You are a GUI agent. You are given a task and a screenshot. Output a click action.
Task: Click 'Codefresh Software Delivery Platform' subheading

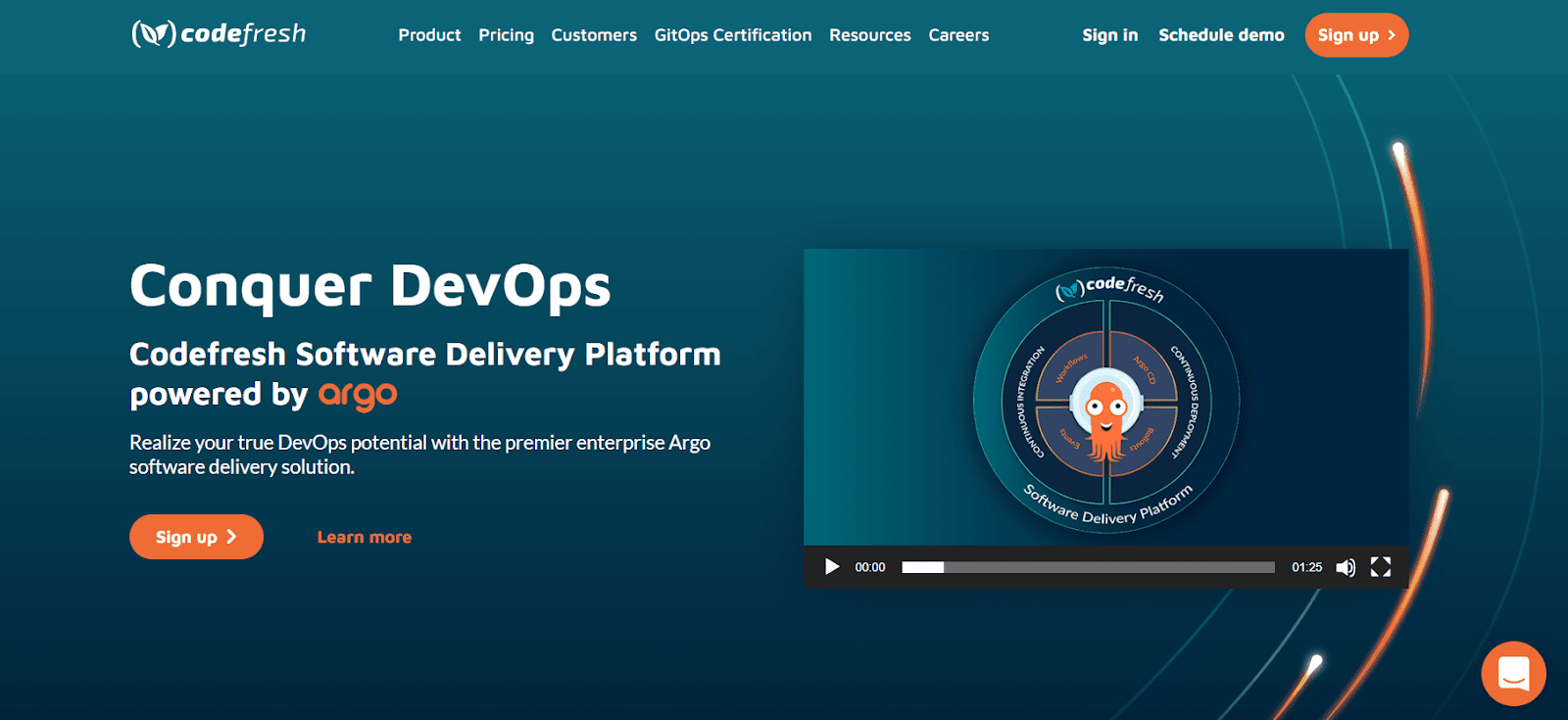(425, 354)
